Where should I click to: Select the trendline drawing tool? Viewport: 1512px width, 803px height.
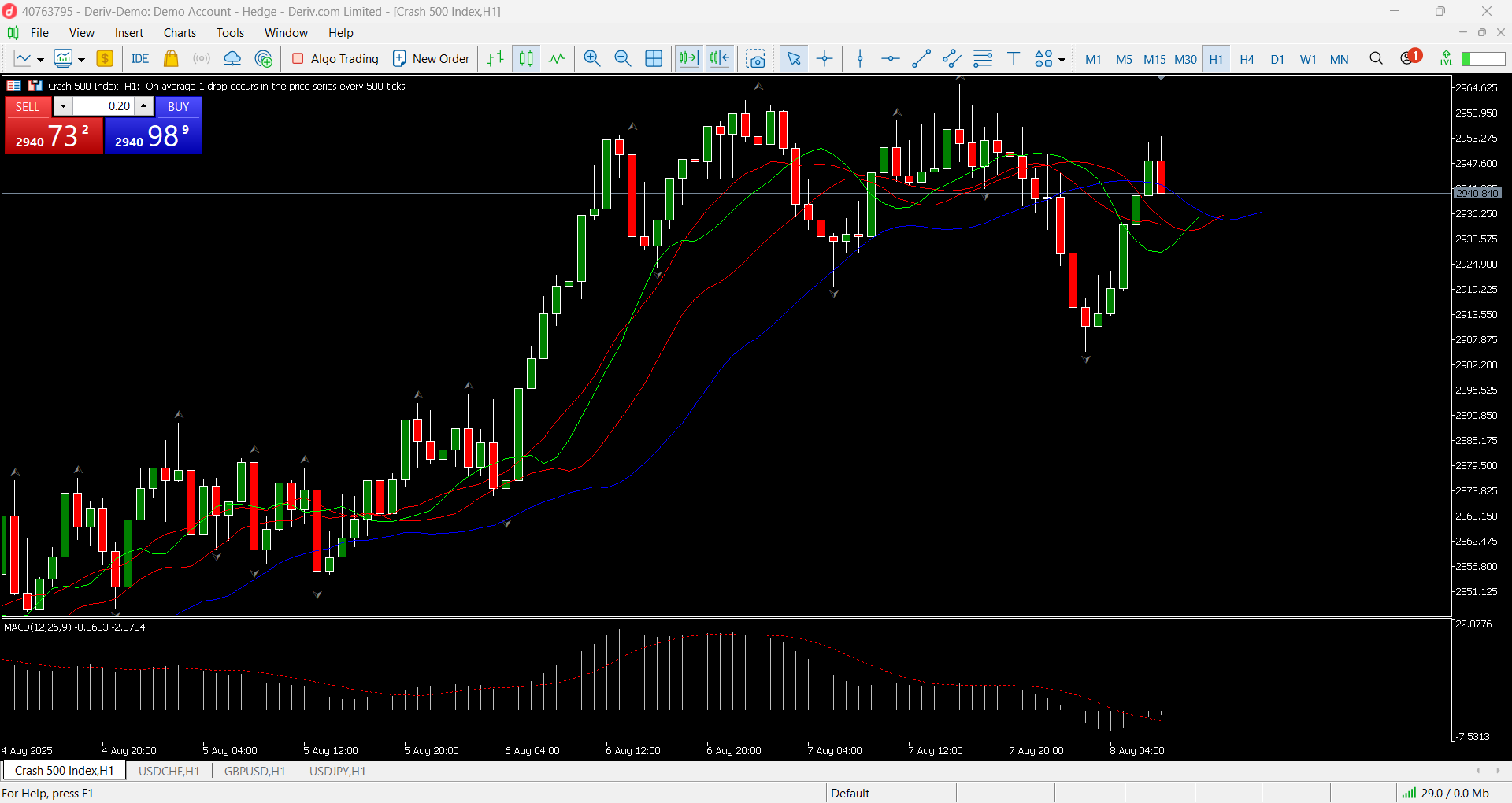[921, 59]
